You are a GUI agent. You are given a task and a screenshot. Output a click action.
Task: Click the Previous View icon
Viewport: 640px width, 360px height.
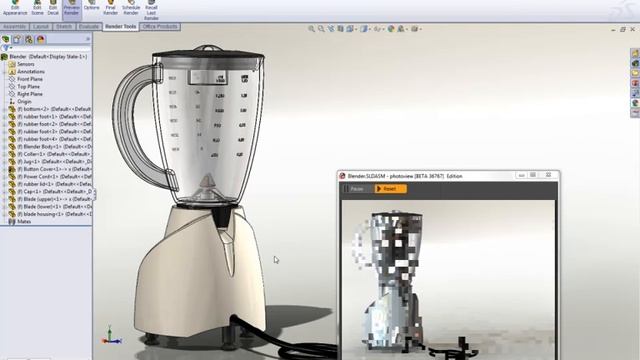click(x=331, y=29)
